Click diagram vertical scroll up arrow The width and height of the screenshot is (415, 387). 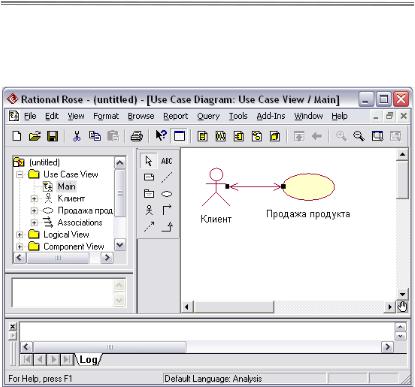pyautogui.click(x=402, y=155)
